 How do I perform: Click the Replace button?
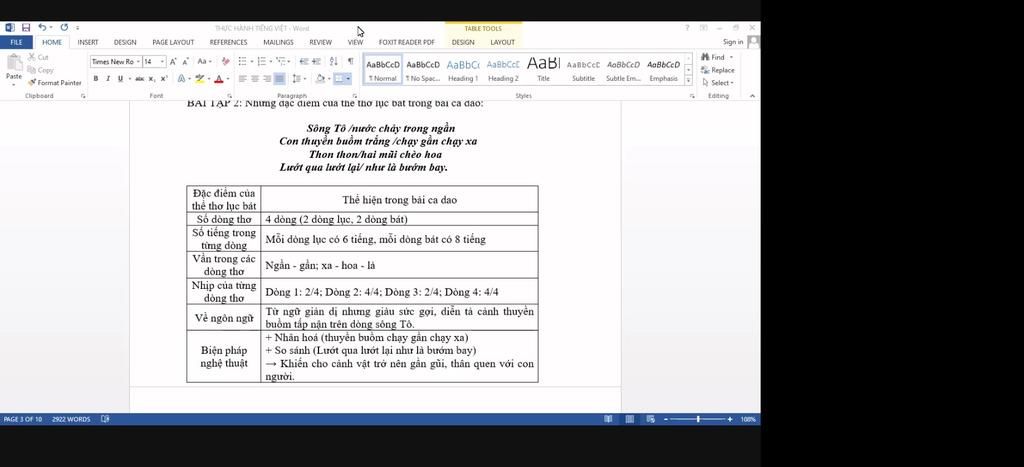point(717,71)
